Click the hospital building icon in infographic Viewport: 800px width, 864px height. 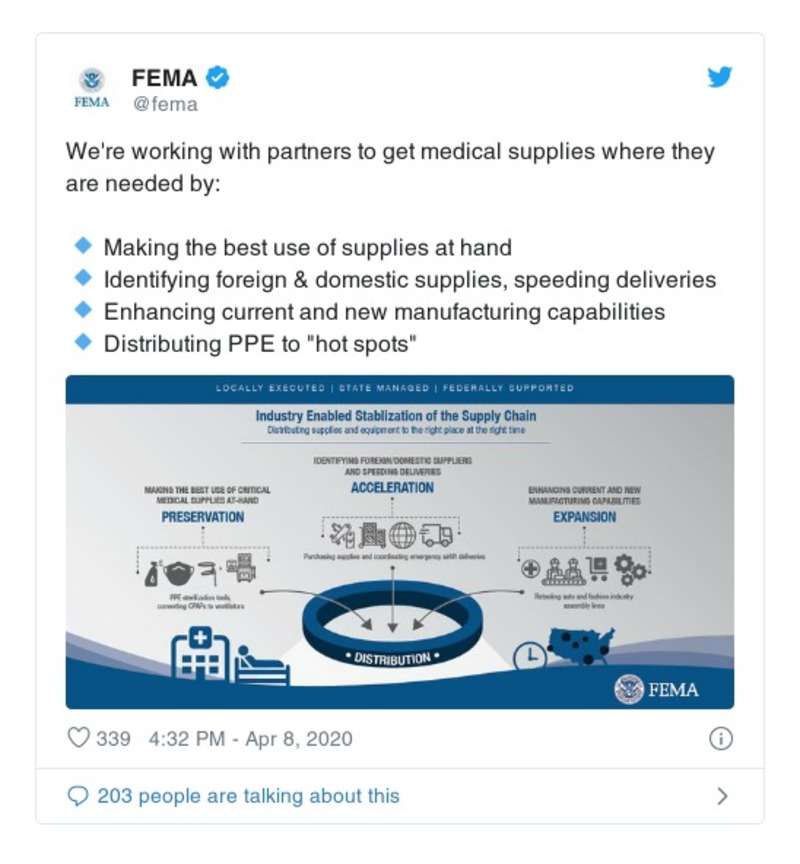click(200, 656)
